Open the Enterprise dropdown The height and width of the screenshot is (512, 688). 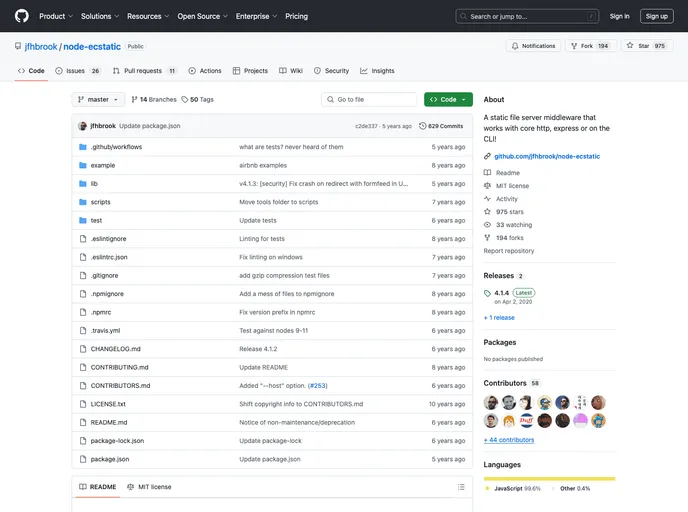pyautogui.click(x=256, y=16)
